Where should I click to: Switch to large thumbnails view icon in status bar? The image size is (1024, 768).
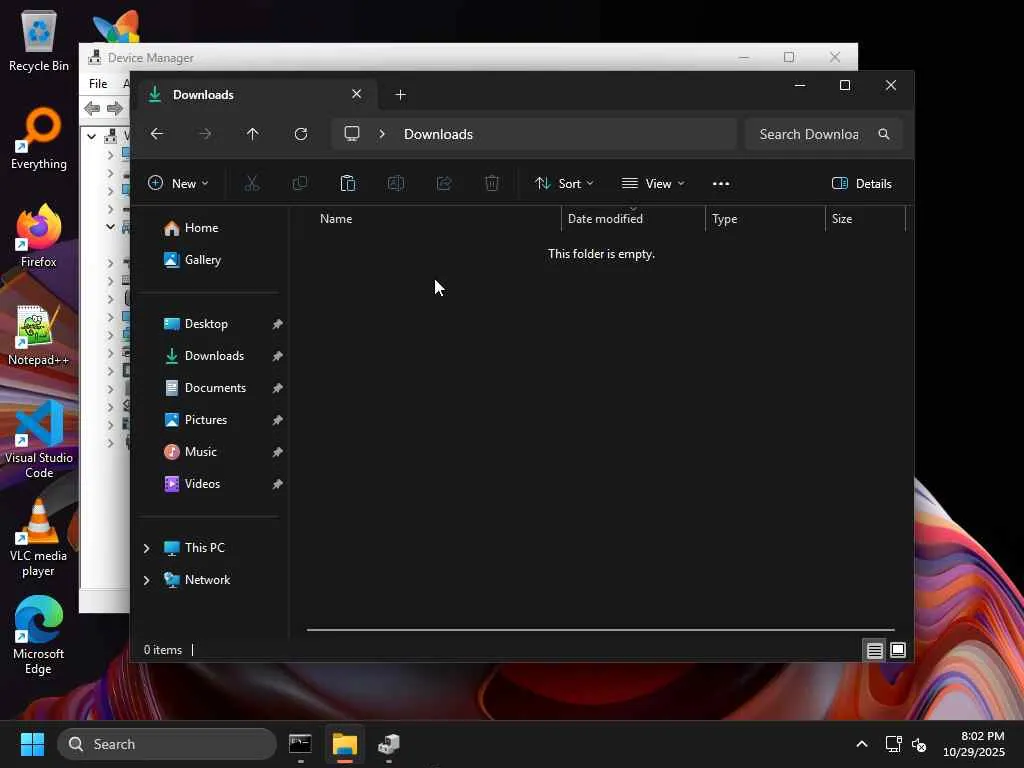tap(898, 650)
